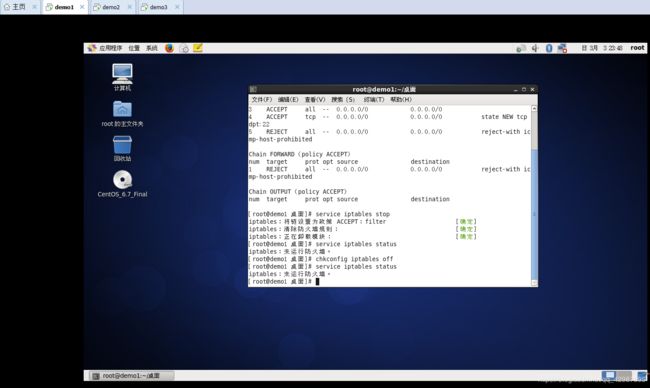
Task: Click the terminal vertical scrollbar thumb
Action: coord(534,214)
